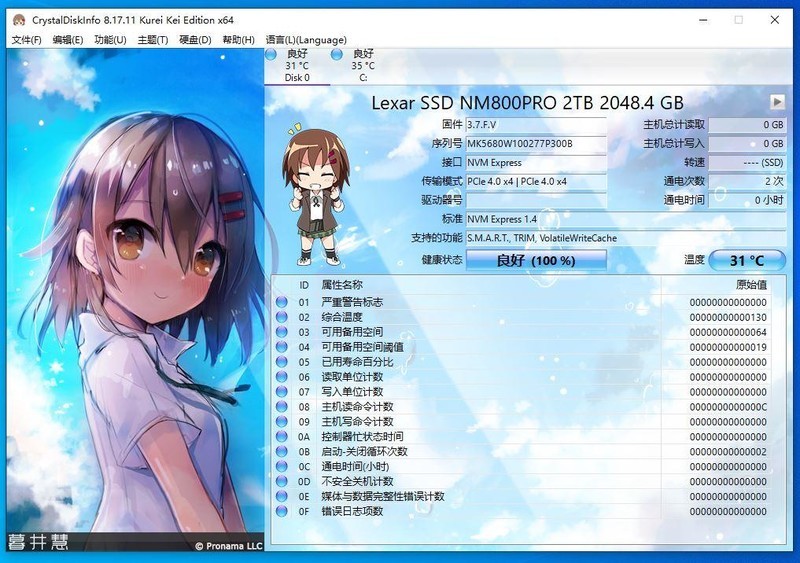Image resolution: width=800 pixels, height=563 pixels.
Task: Select the 主机读命令计数 attribute name
Action: click(x=357, y=407)
